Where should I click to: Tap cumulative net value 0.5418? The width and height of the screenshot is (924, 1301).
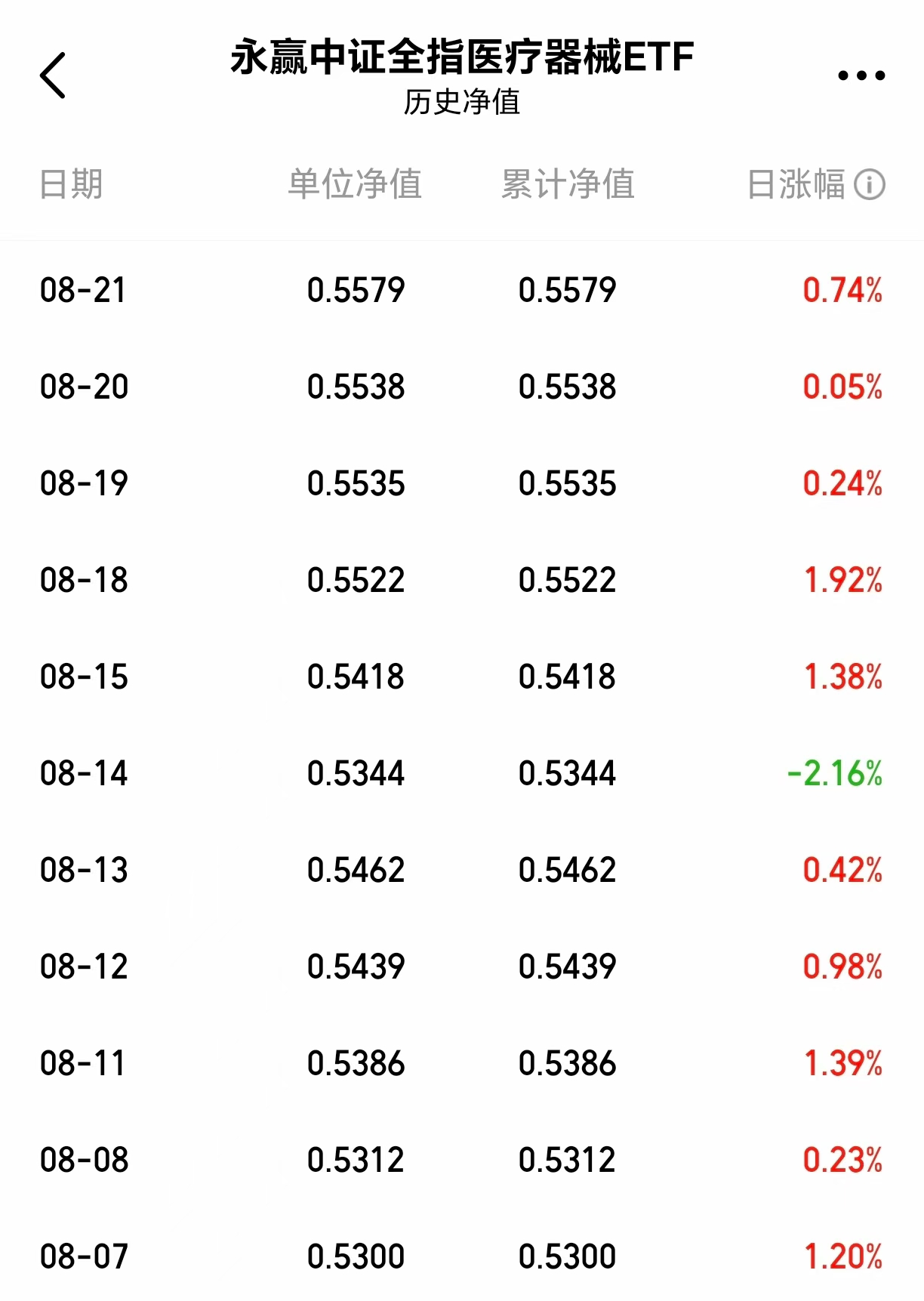point(567,677)
